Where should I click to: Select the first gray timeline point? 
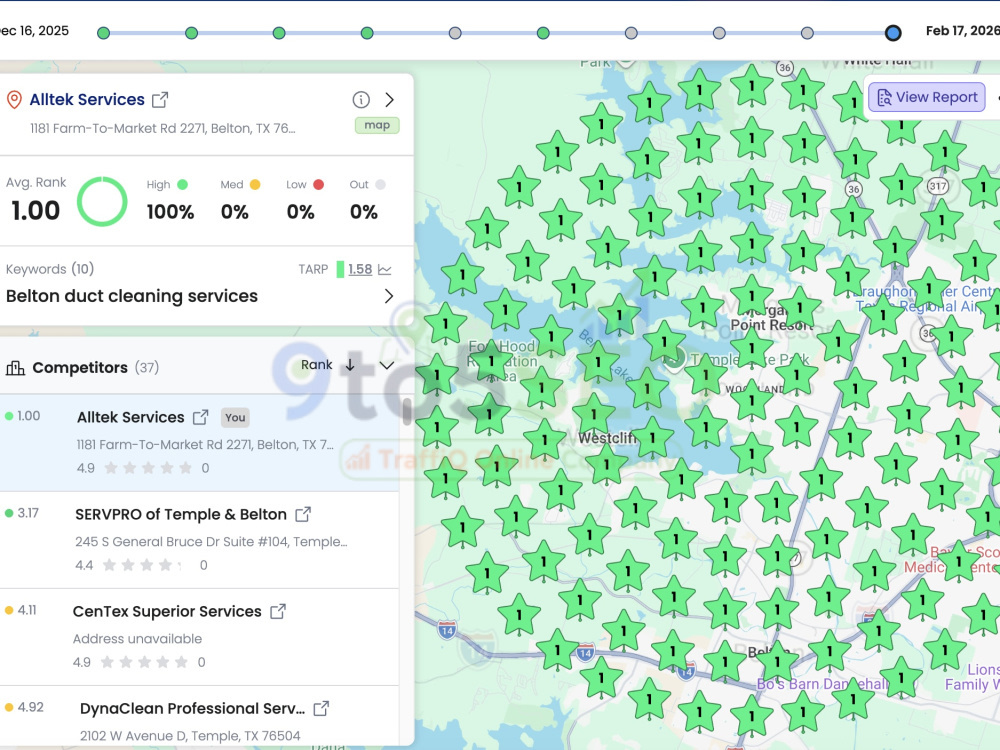455,33
